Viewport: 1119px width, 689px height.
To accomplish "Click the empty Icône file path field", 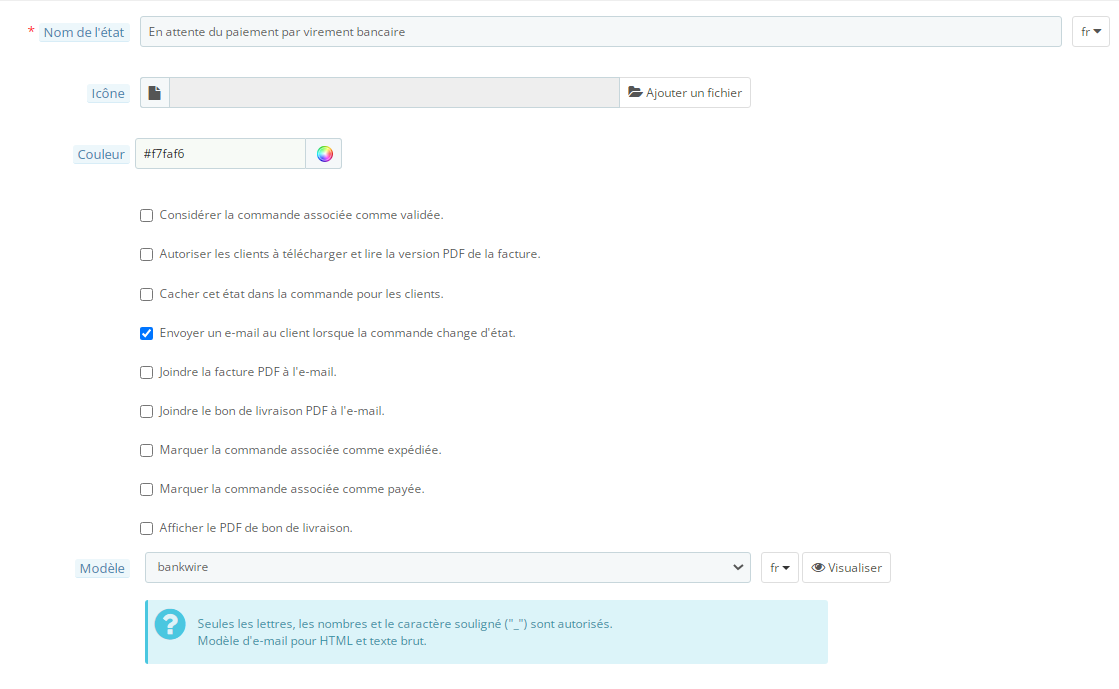I will click(394, 93).
